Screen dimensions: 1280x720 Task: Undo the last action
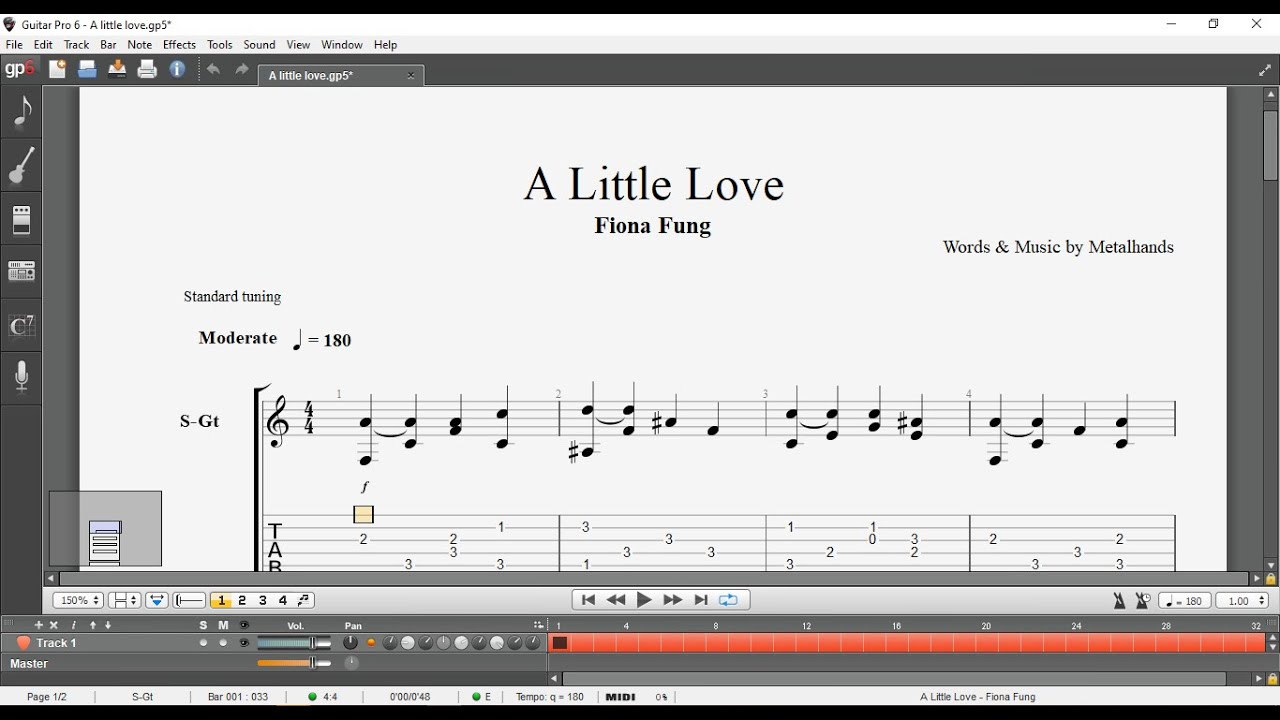[213, 70]
